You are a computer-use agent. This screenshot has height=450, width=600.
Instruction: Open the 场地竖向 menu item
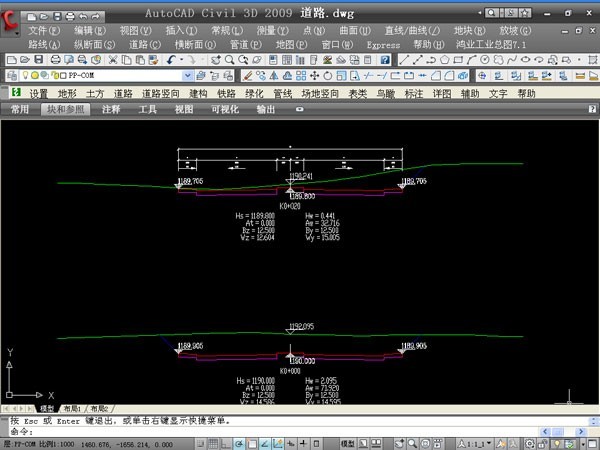[320, 93]
